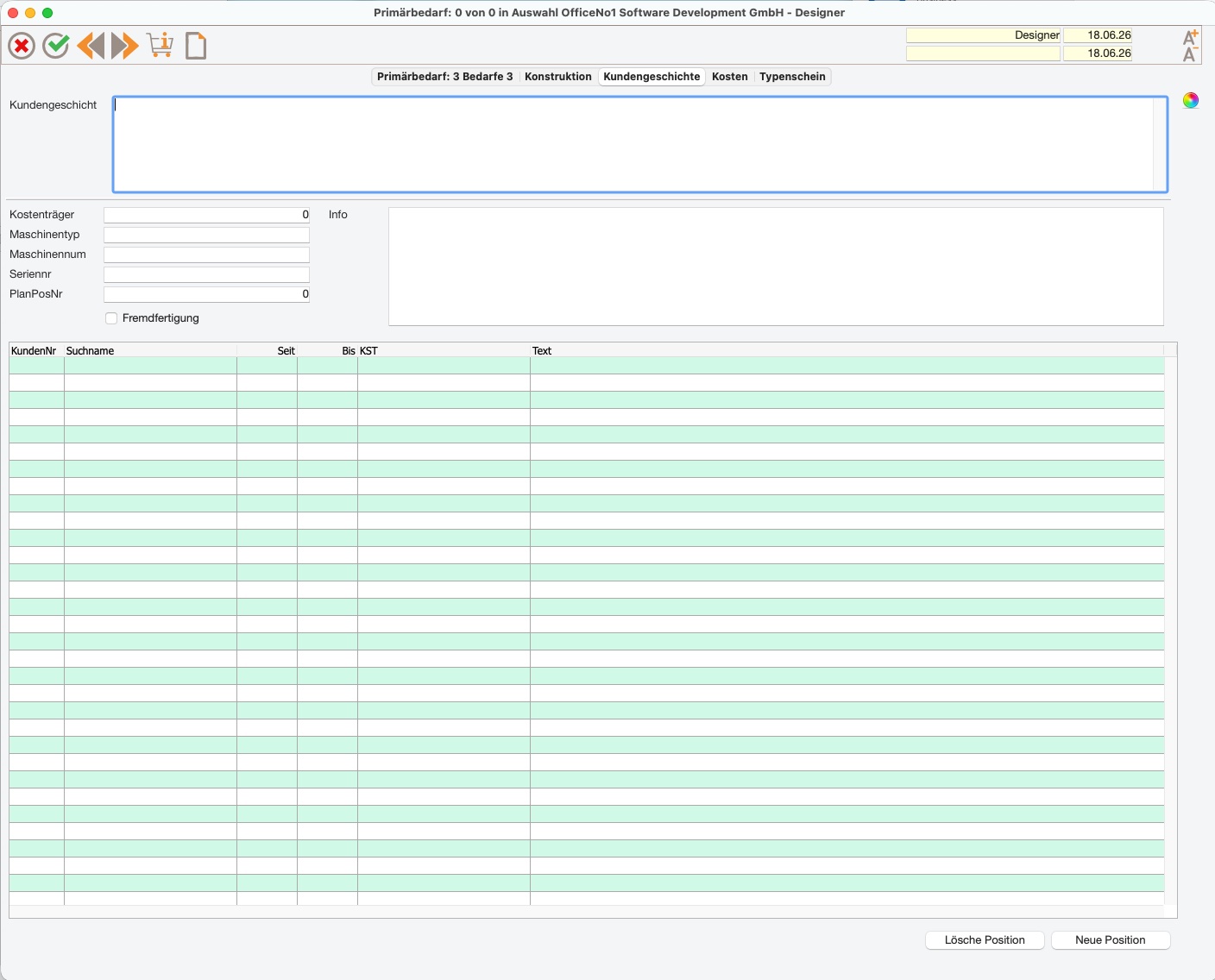Open the Typenschein tab
The width and height of the screenshot is (1215, 980).
coord(792,77)
